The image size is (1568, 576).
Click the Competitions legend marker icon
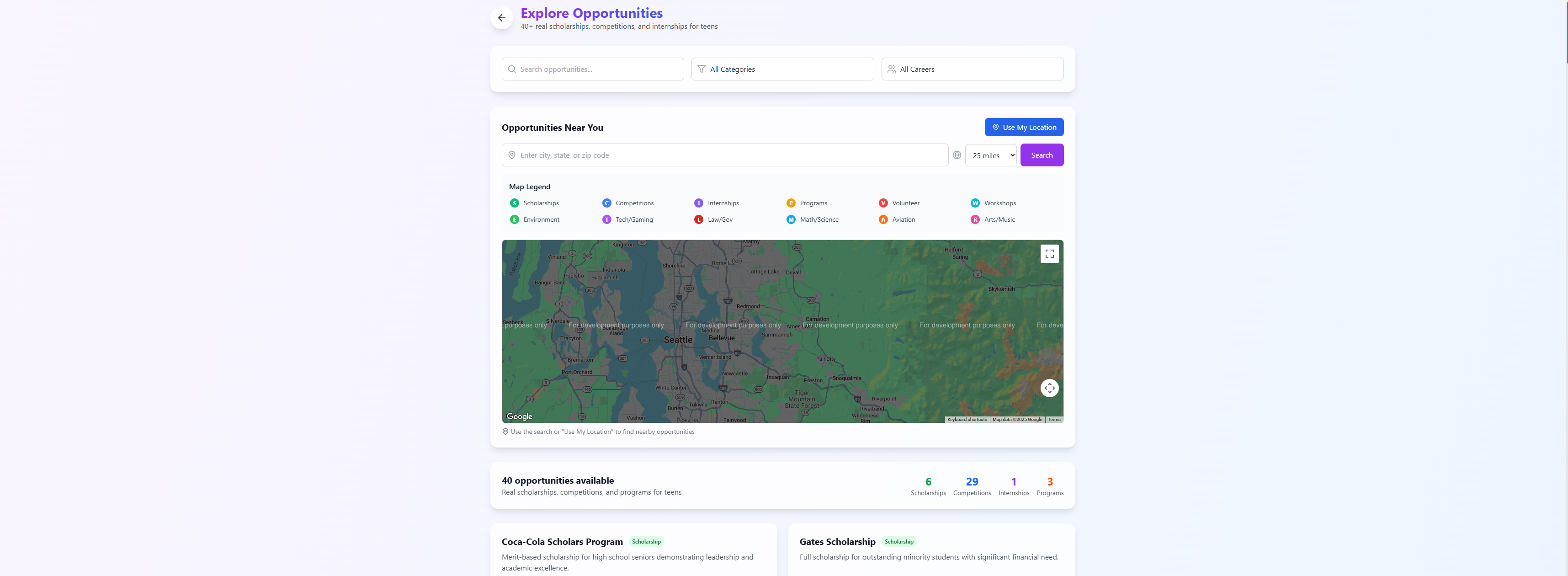(x=606, y=203)
